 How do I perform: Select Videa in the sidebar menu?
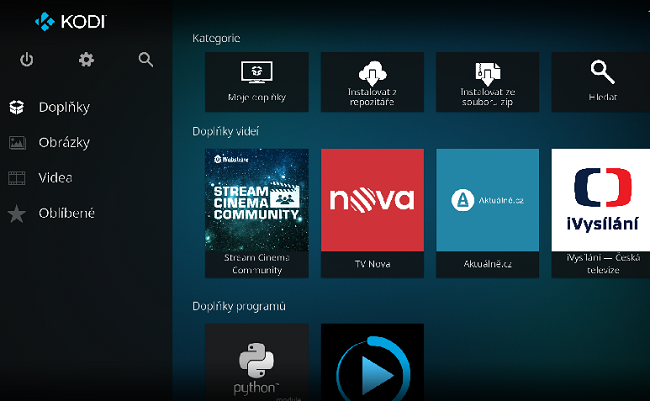pos(55,178)
